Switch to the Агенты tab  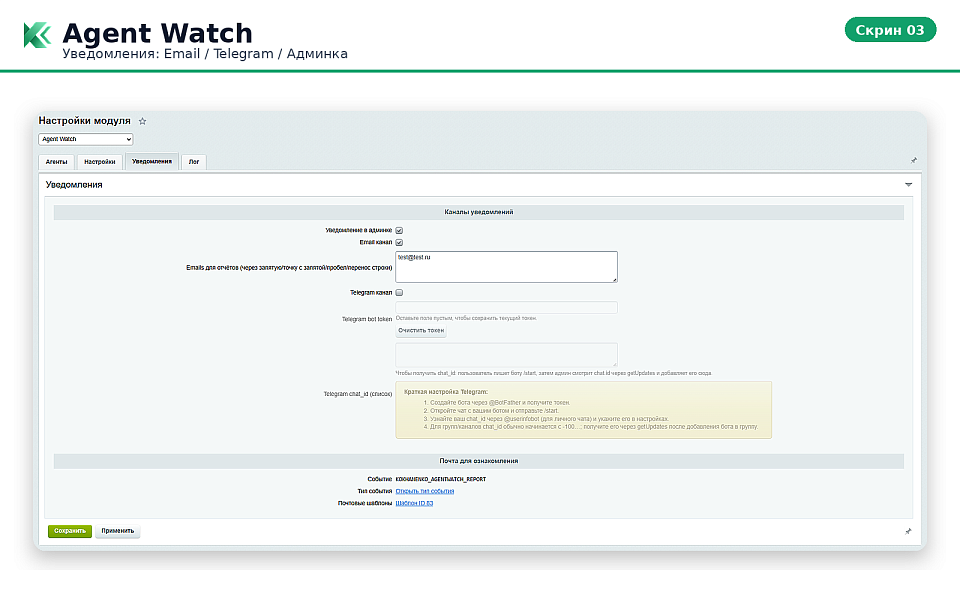point(56,162)
